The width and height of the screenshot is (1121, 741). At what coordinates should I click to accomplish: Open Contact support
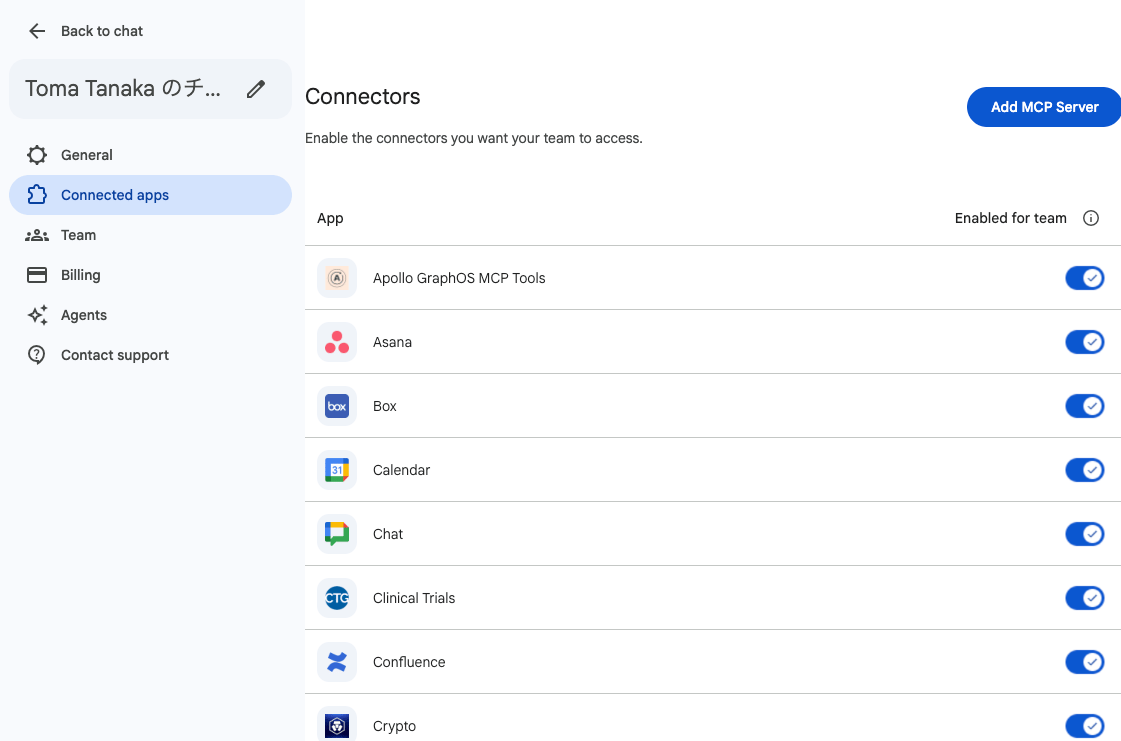[150, 355]
